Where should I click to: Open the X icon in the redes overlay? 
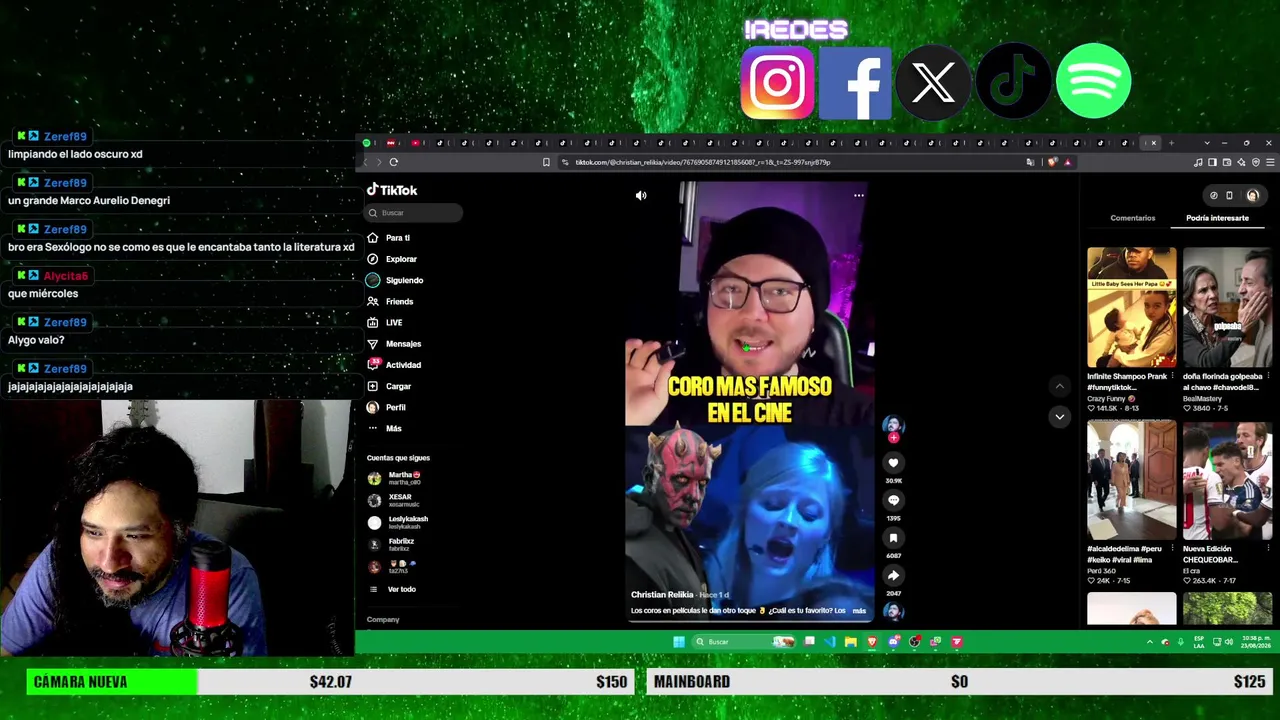coord(933,82)
